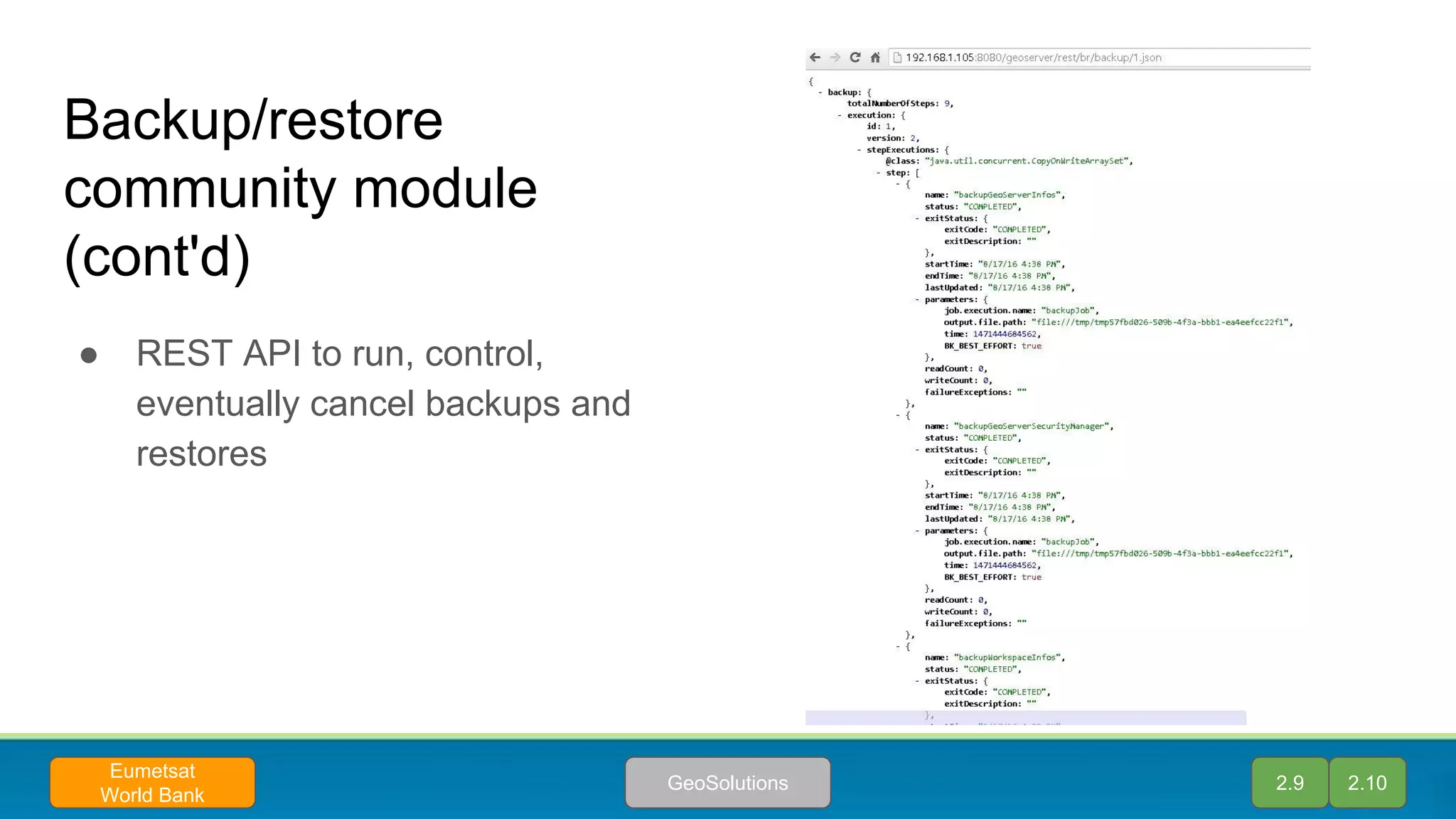Viewport: 1456px width, 819px height.
Task: Click the browser back arrow
Action: point(815,58)
